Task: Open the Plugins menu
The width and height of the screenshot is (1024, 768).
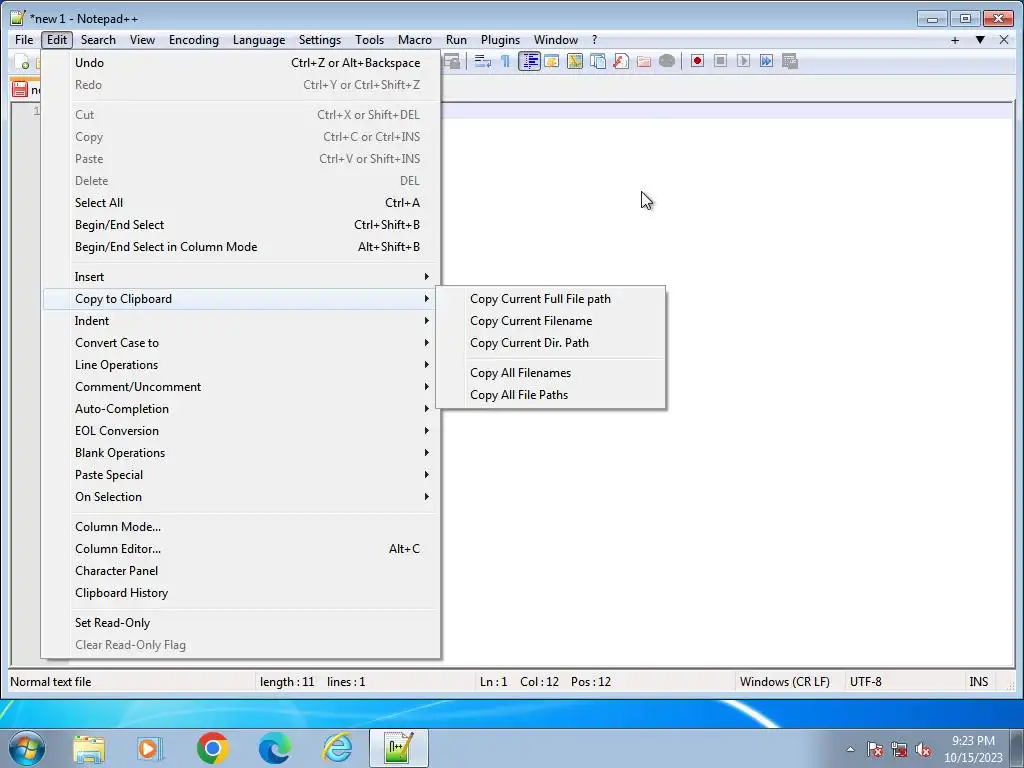Action: (x=500, y=40)
